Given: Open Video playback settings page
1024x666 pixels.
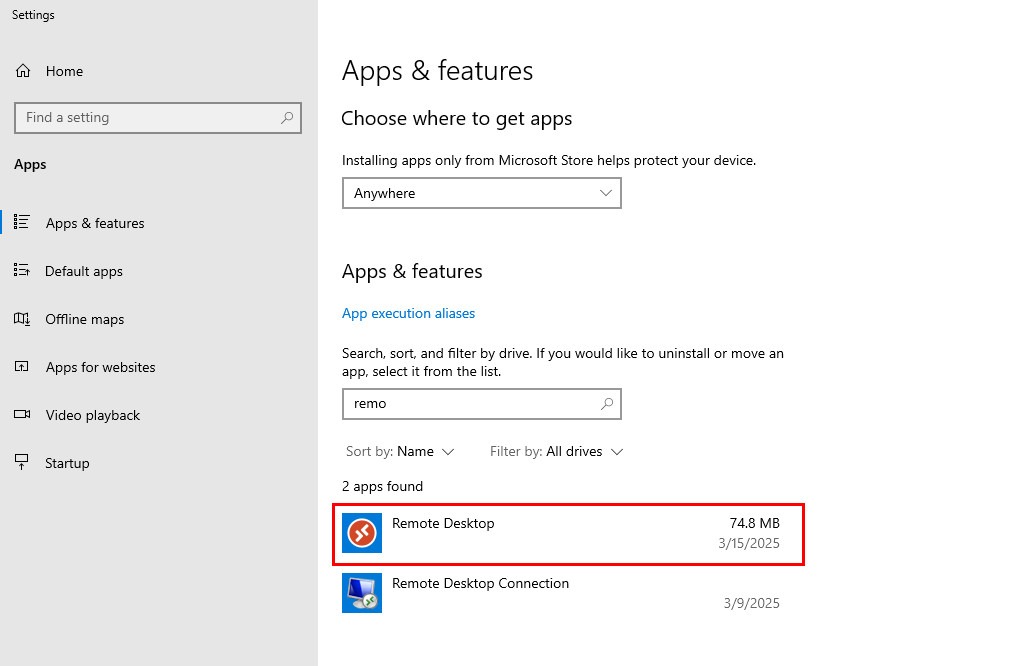Looking at the screenshot, I should point(93,415).
